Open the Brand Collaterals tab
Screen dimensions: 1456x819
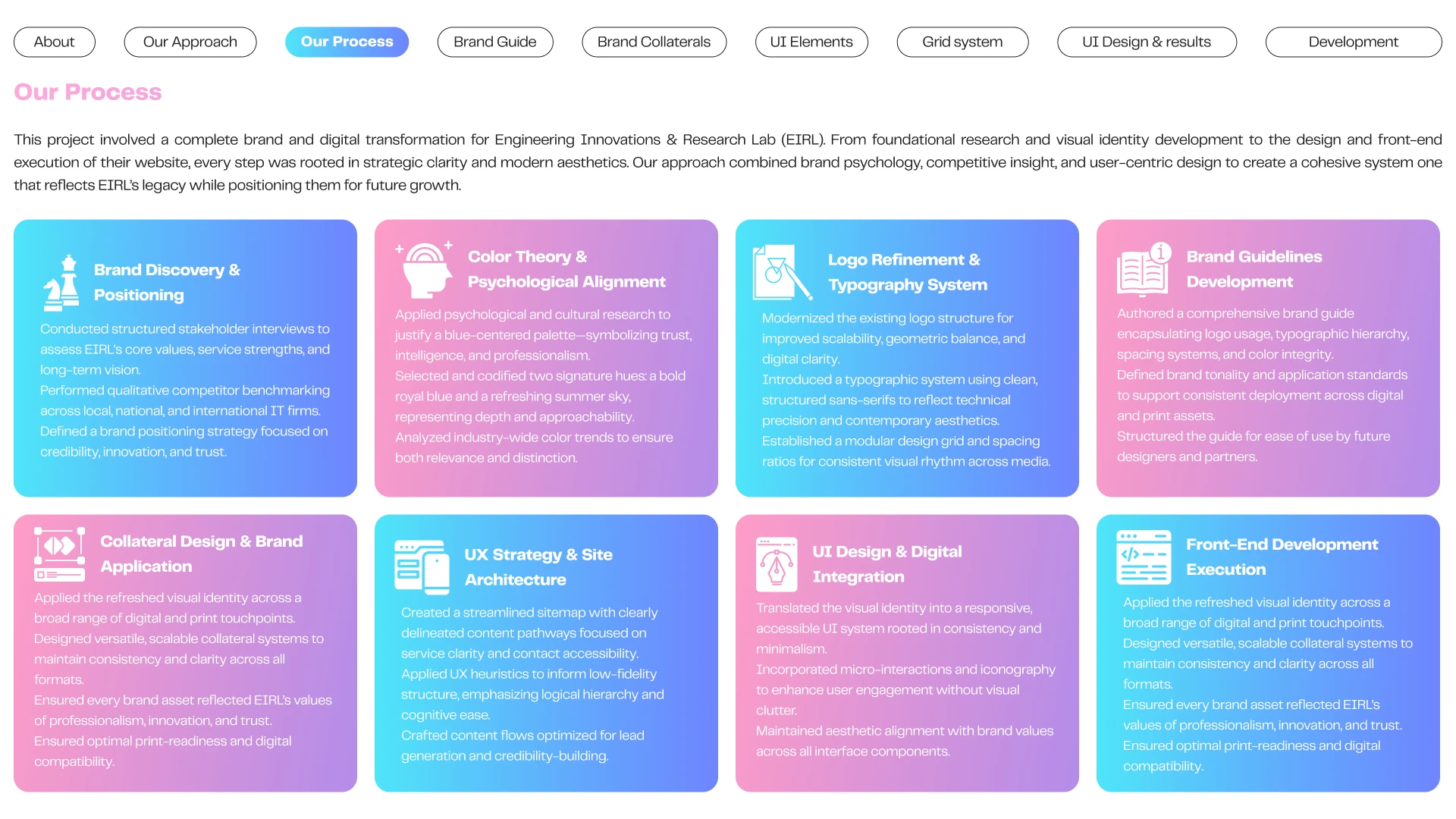click(x=654, y=42)
